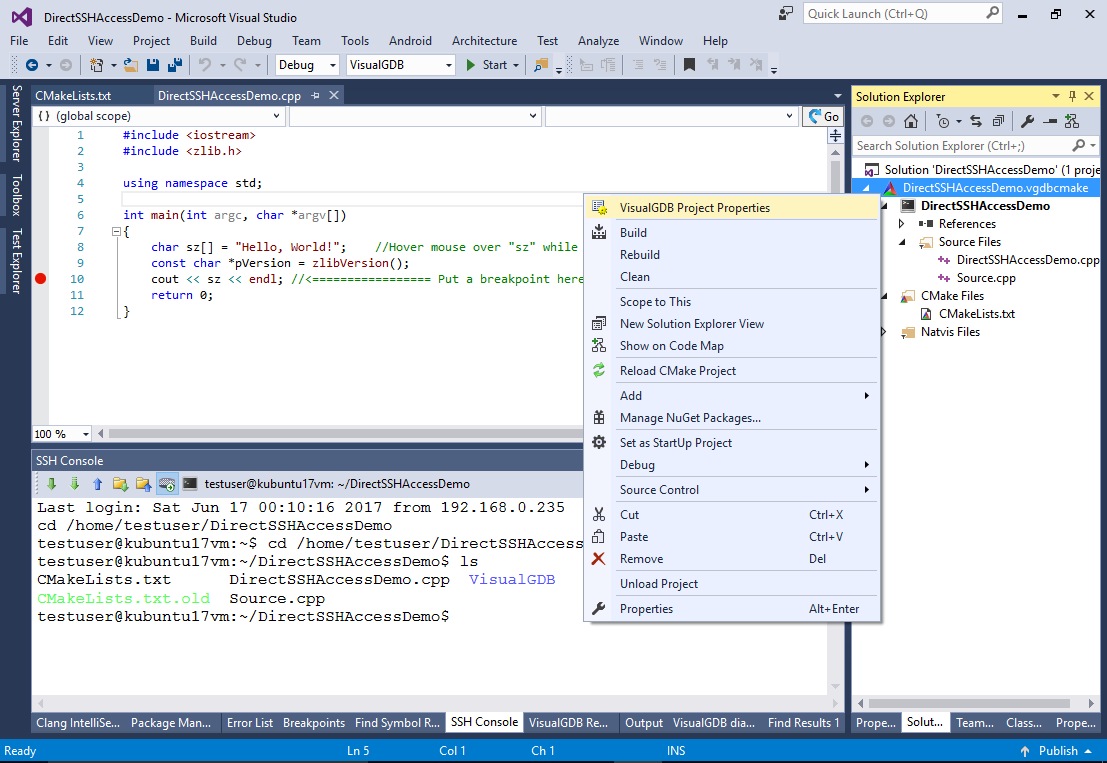Screen dimensions: 1107x763
Task: Click the black terminal icon in SSH Console
Action: 190,483
